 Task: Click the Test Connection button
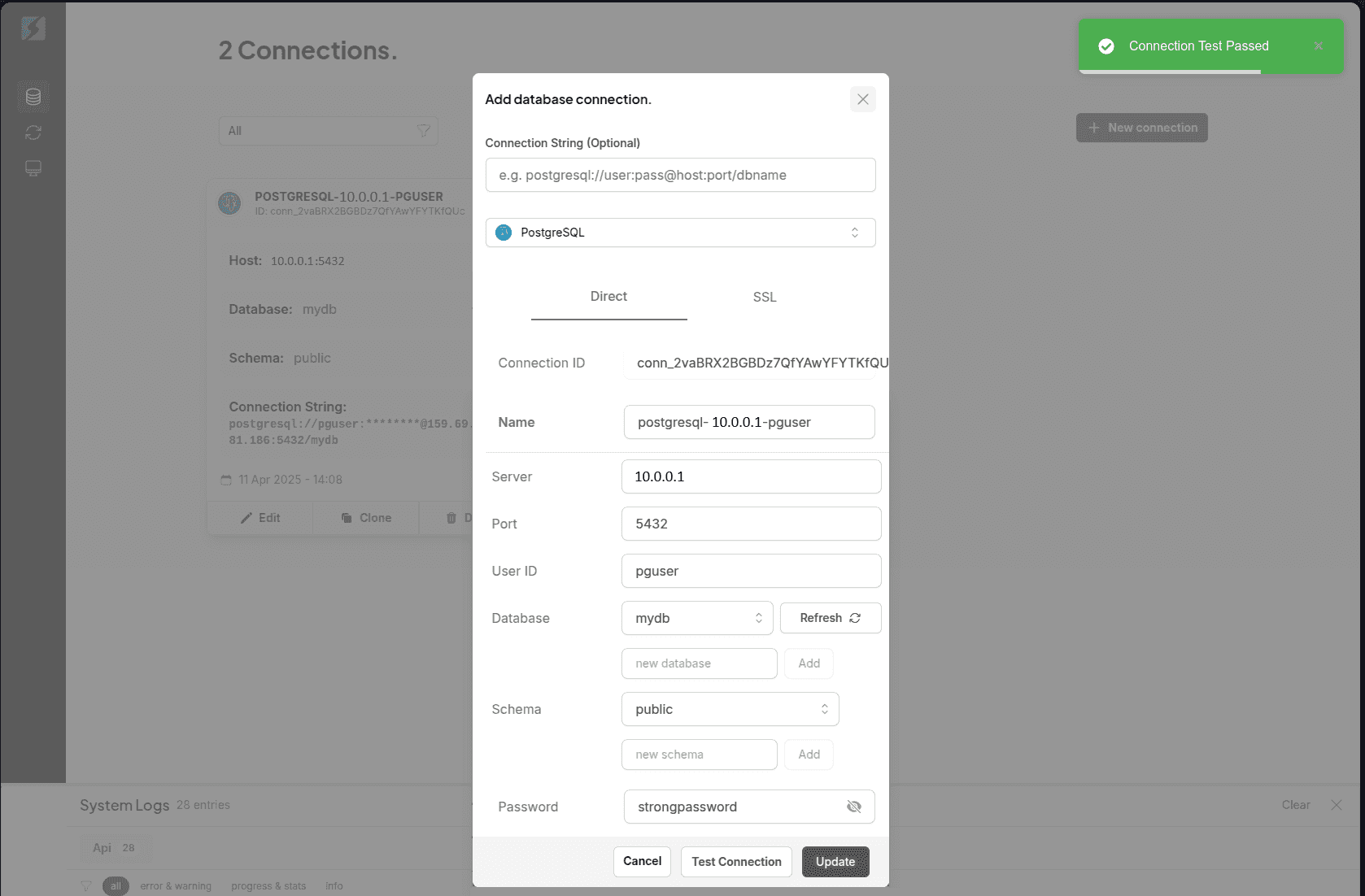pos(736,862)
